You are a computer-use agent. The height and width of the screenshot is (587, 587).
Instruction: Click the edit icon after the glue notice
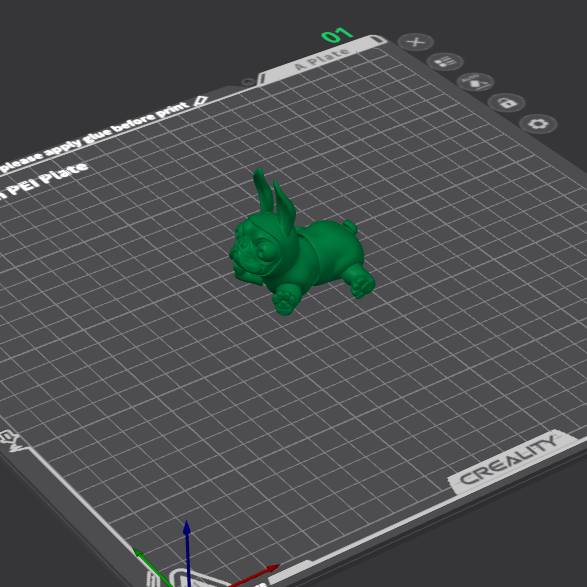(201, 101)
